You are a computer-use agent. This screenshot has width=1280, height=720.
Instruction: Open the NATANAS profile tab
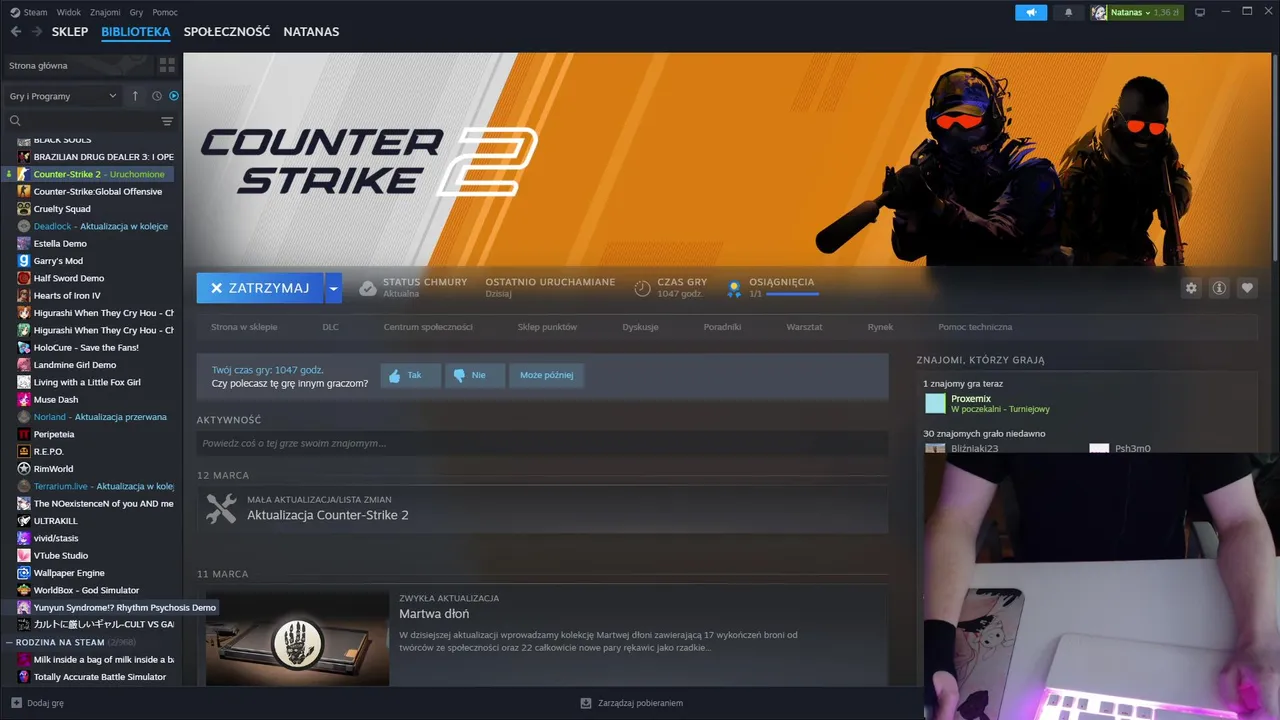pos(311,32)
